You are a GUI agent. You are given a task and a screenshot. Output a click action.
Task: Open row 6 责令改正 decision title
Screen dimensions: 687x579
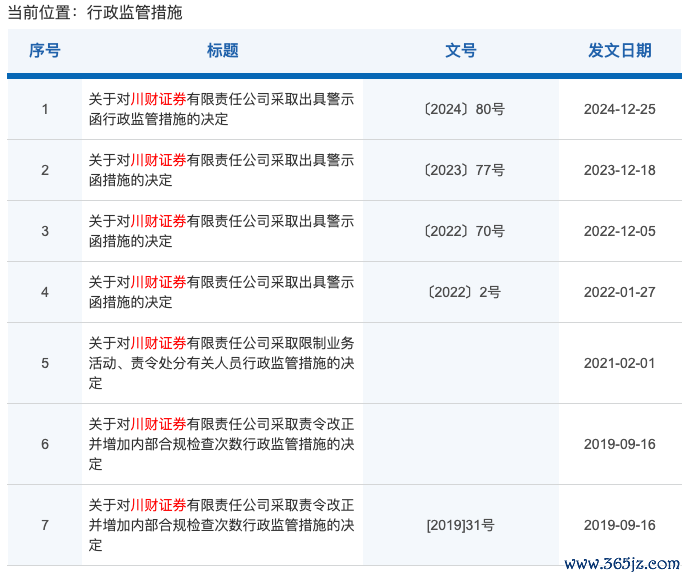221,444
